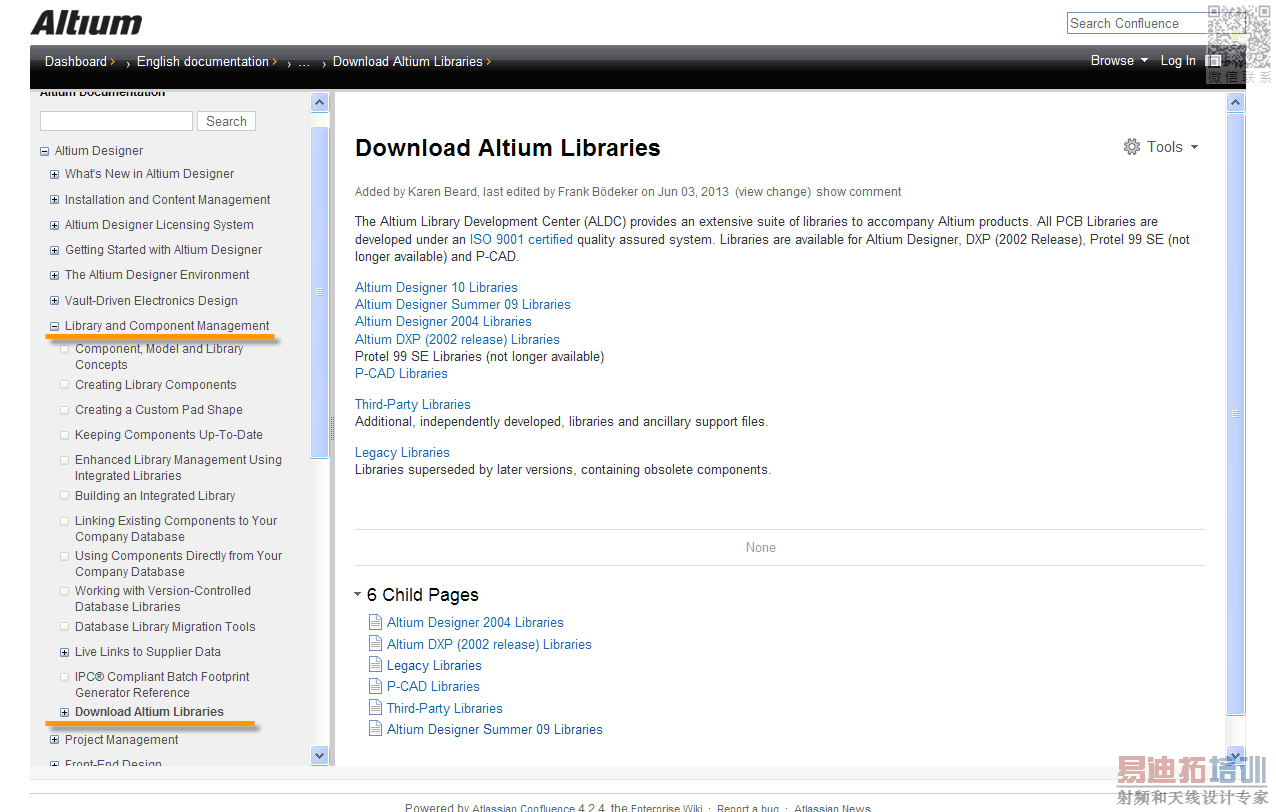Image resolution: width=1276 pixels, height=812 pixels.
Task: Open the ISO 9001 certified link
Action: [x=521, y=240]
